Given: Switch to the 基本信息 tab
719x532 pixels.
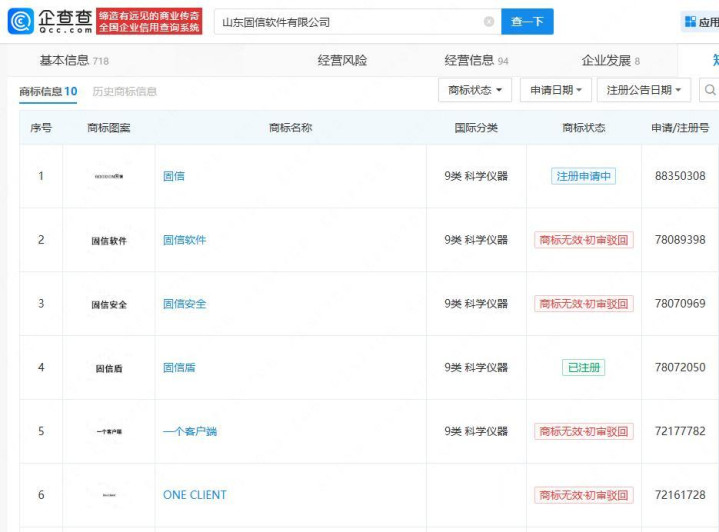Looking at the screenshot, I should [x=73, y=60].
